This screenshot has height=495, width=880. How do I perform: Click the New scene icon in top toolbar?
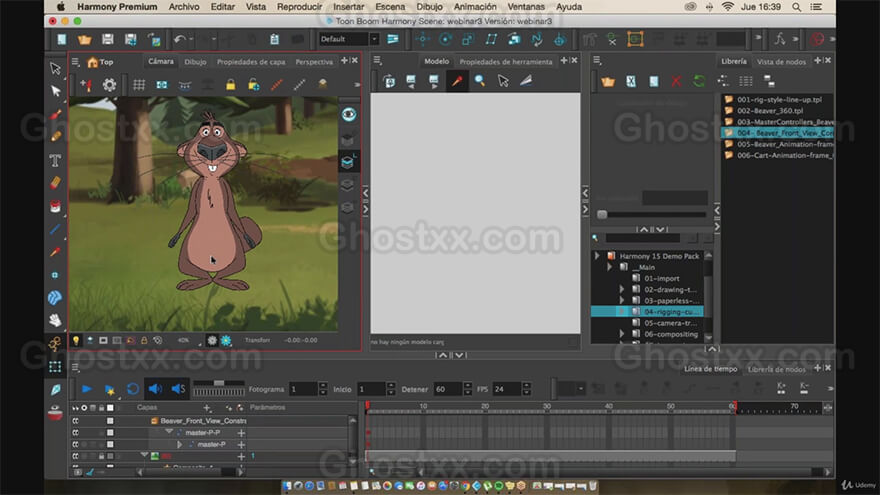coord(62,39)
